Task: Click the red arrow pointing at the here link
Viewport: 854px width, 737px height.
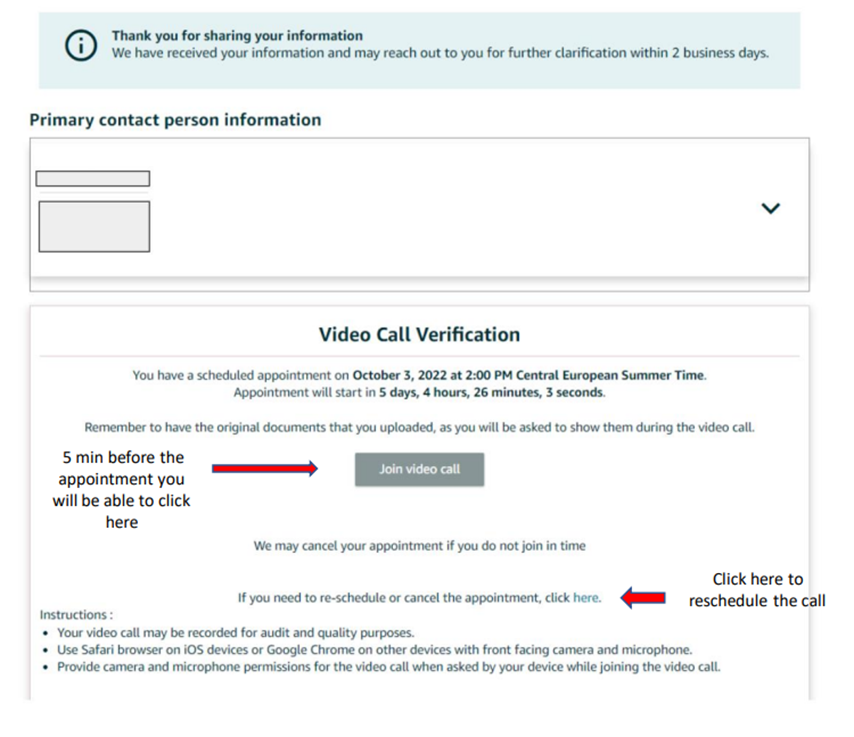Action: pos(643,598)
